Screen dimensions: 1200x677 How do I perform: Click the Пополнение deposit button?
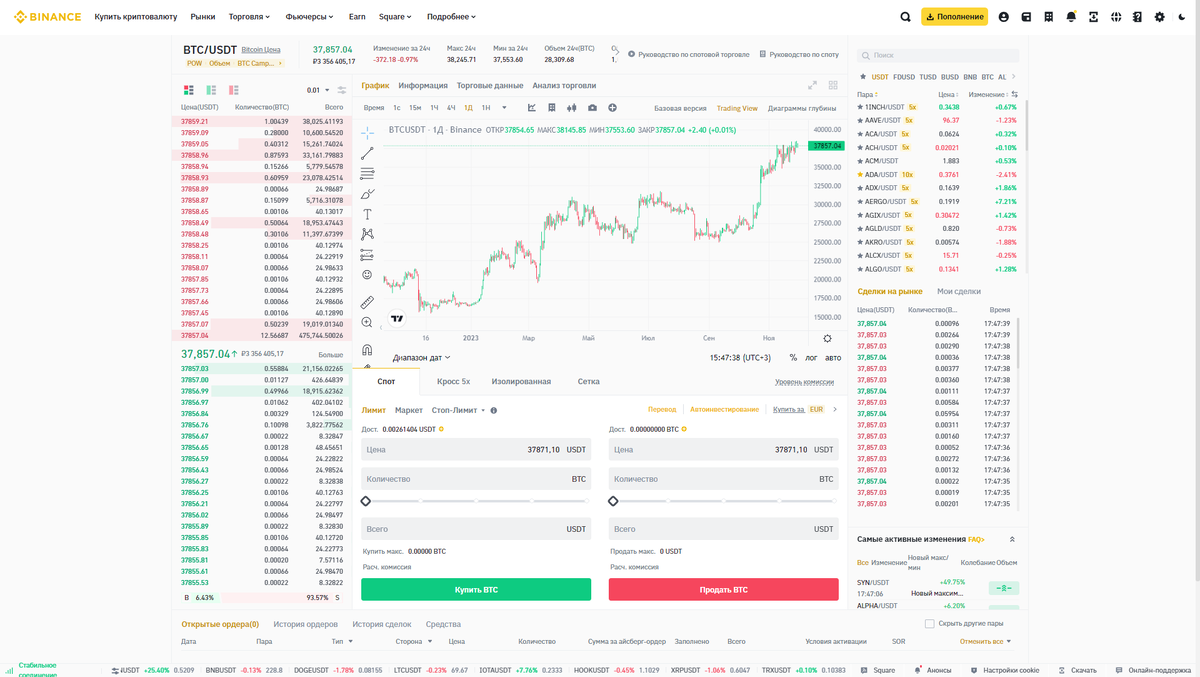[x=954, y=17]
